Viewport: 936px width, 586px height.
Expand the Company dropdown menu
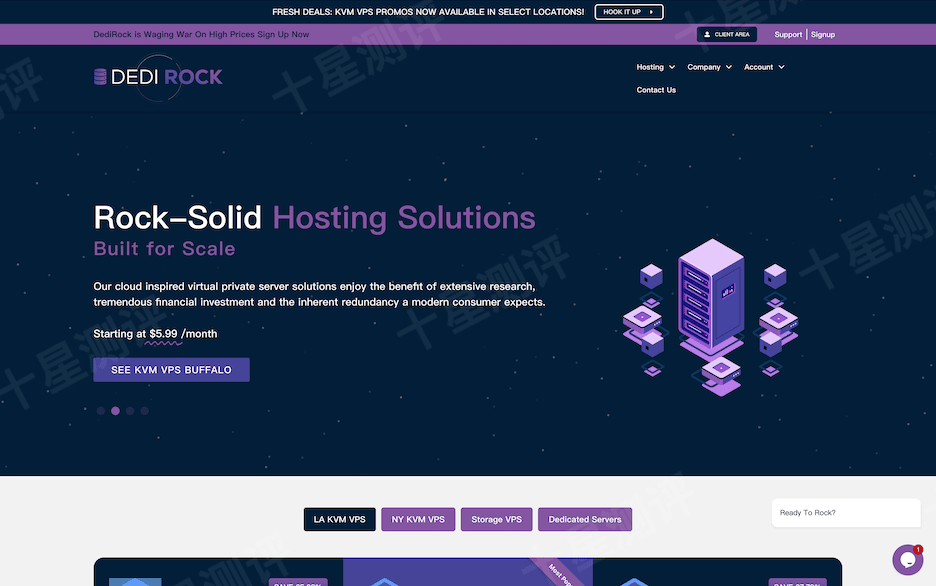point(709,67)
